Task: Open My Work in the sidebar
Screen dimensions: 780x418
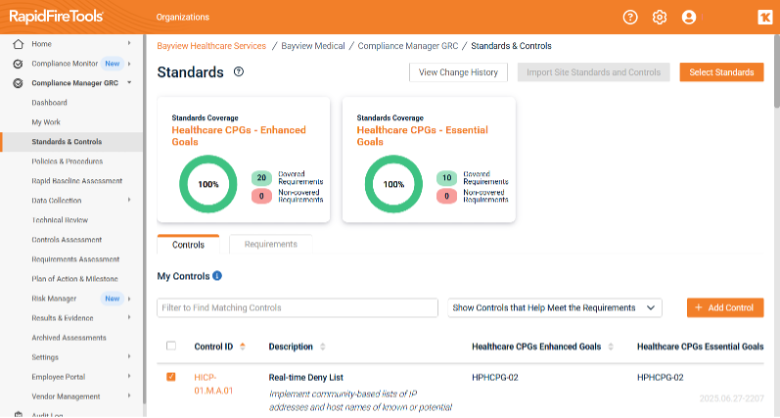Action: (46, 122)
